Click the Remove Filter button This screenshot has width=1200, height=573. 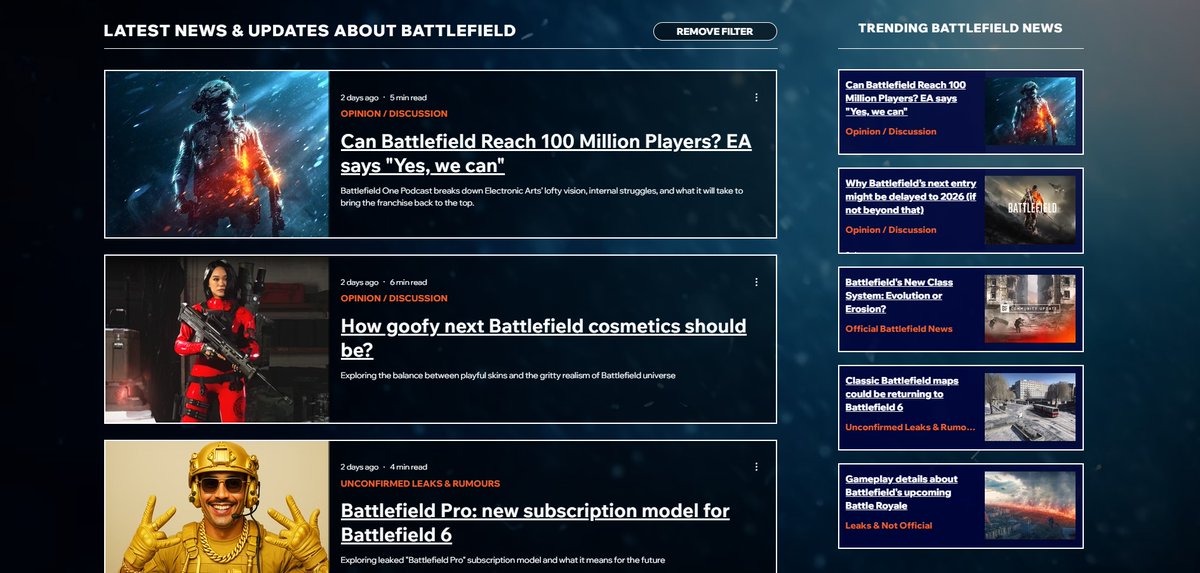tap(715, 31)
